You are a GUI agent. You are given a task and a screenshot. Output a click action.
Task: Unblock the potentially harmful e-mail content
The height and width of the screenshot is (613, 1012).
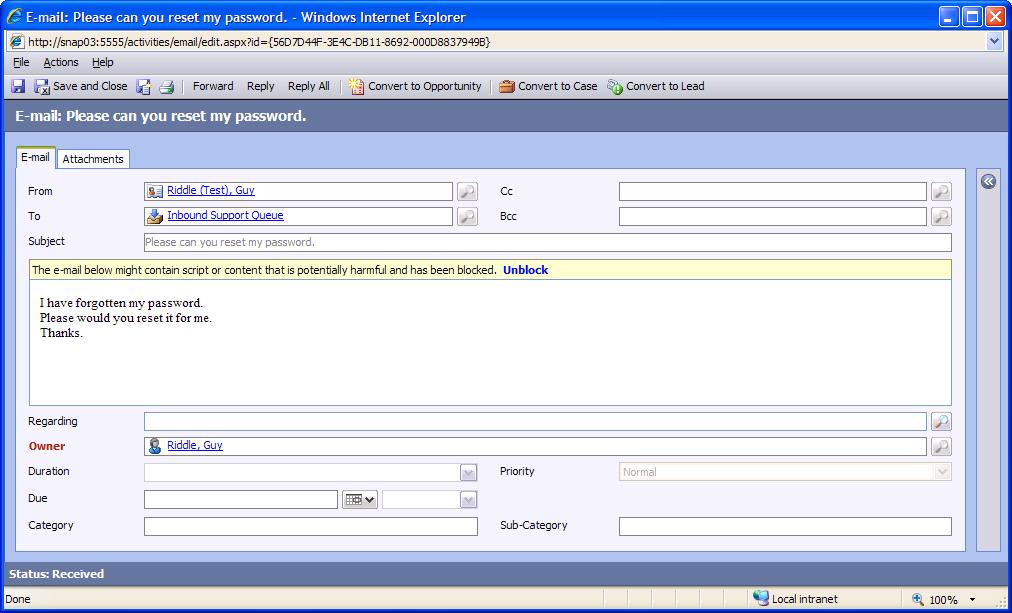tap(525, 269)
